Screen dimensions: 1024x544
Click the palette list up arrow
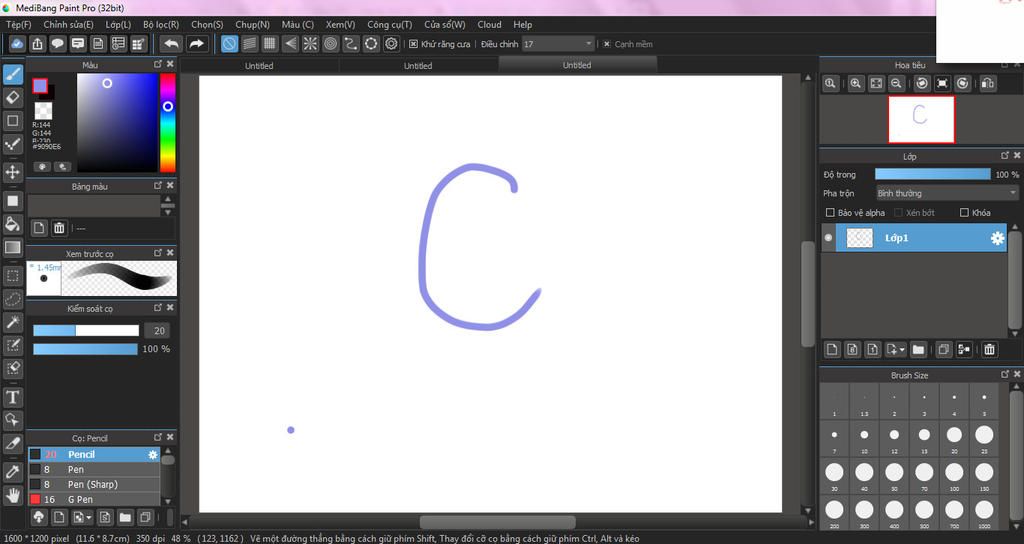pyautogui.click(x=168, y=199)
